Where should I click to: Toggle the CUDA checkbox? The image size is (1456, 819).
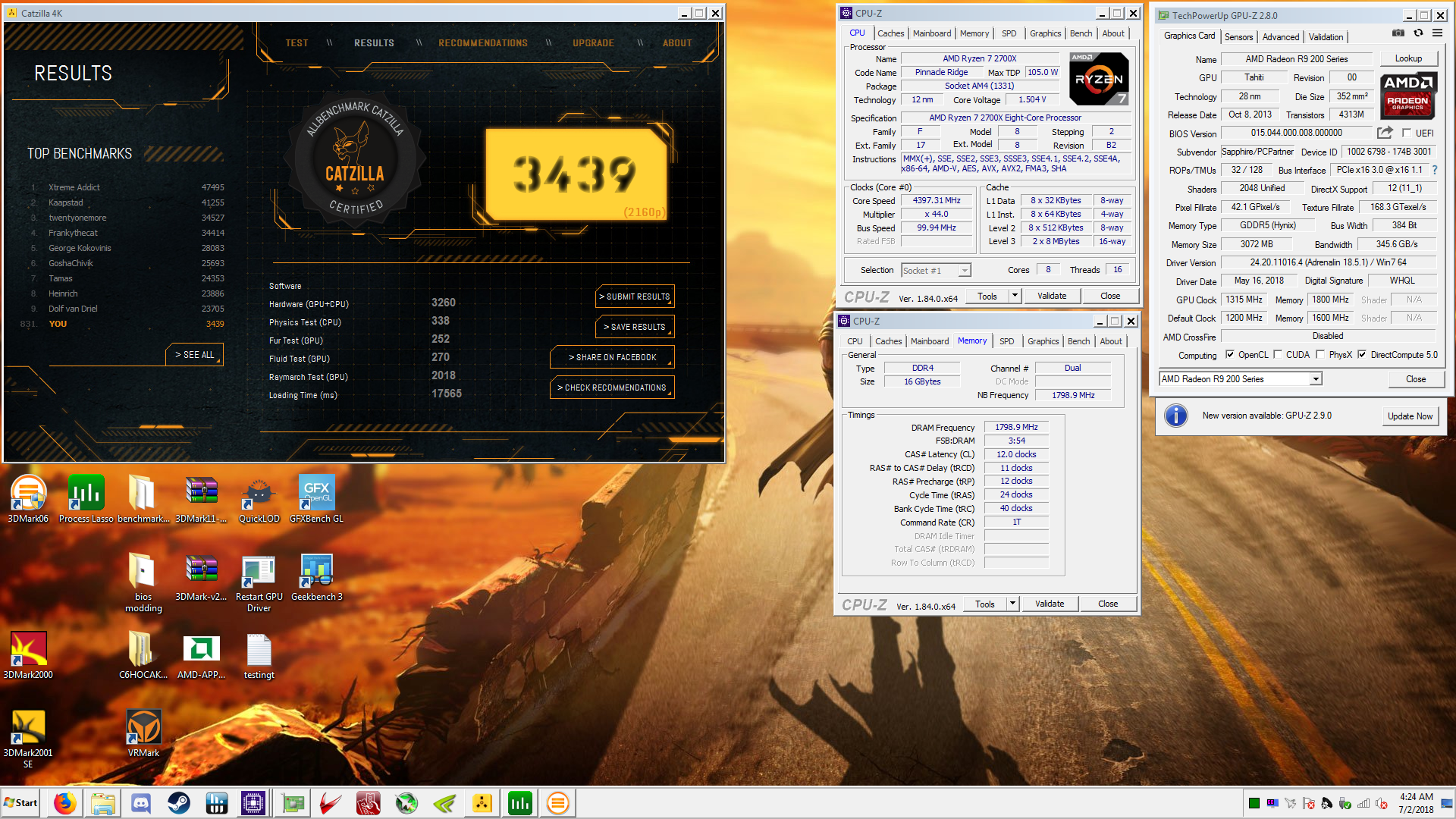point(1278,354)
